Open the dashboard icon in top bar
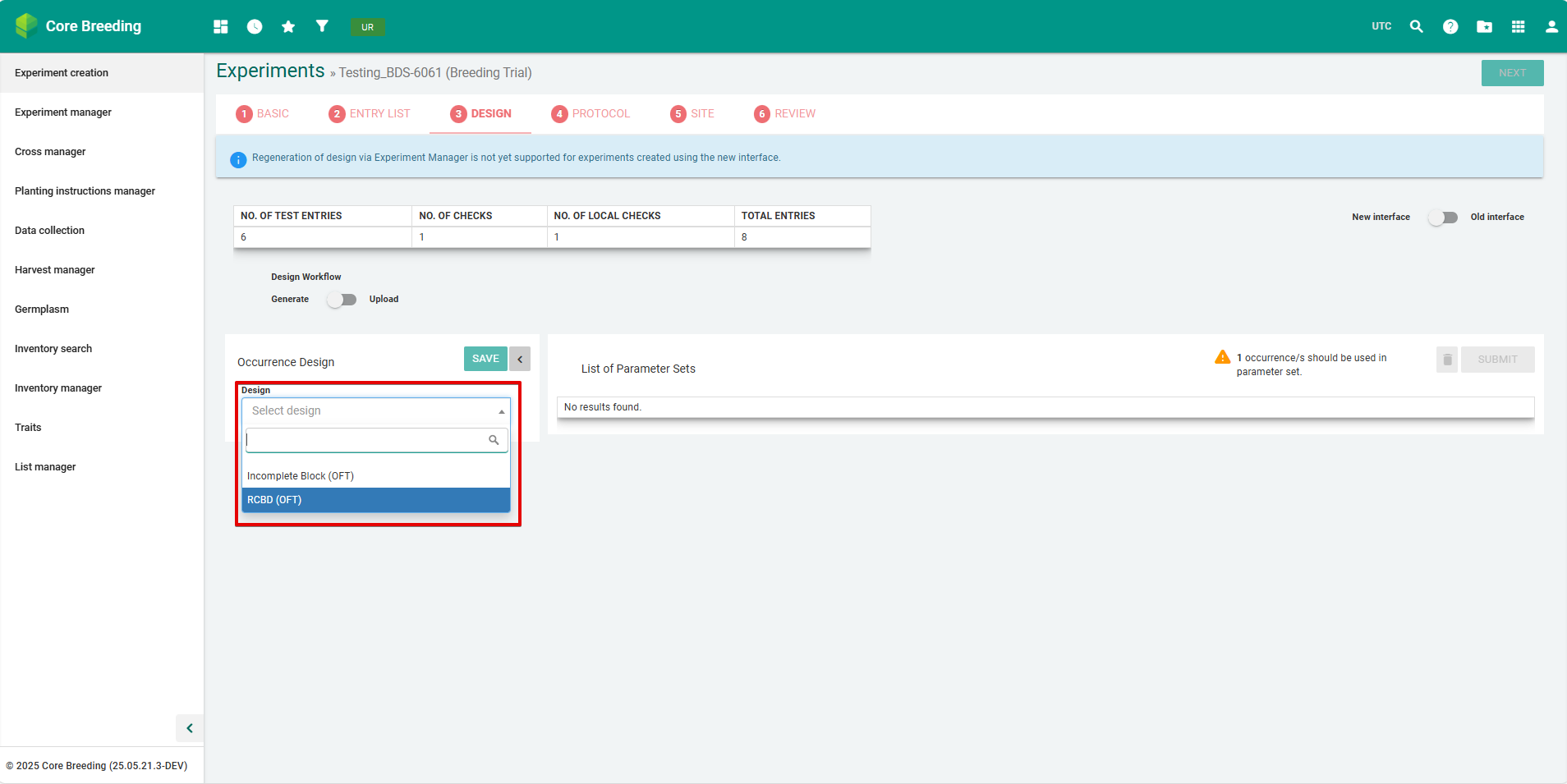Image resolution: width=1567 pixels, height=784 pixels. point(220,26)
